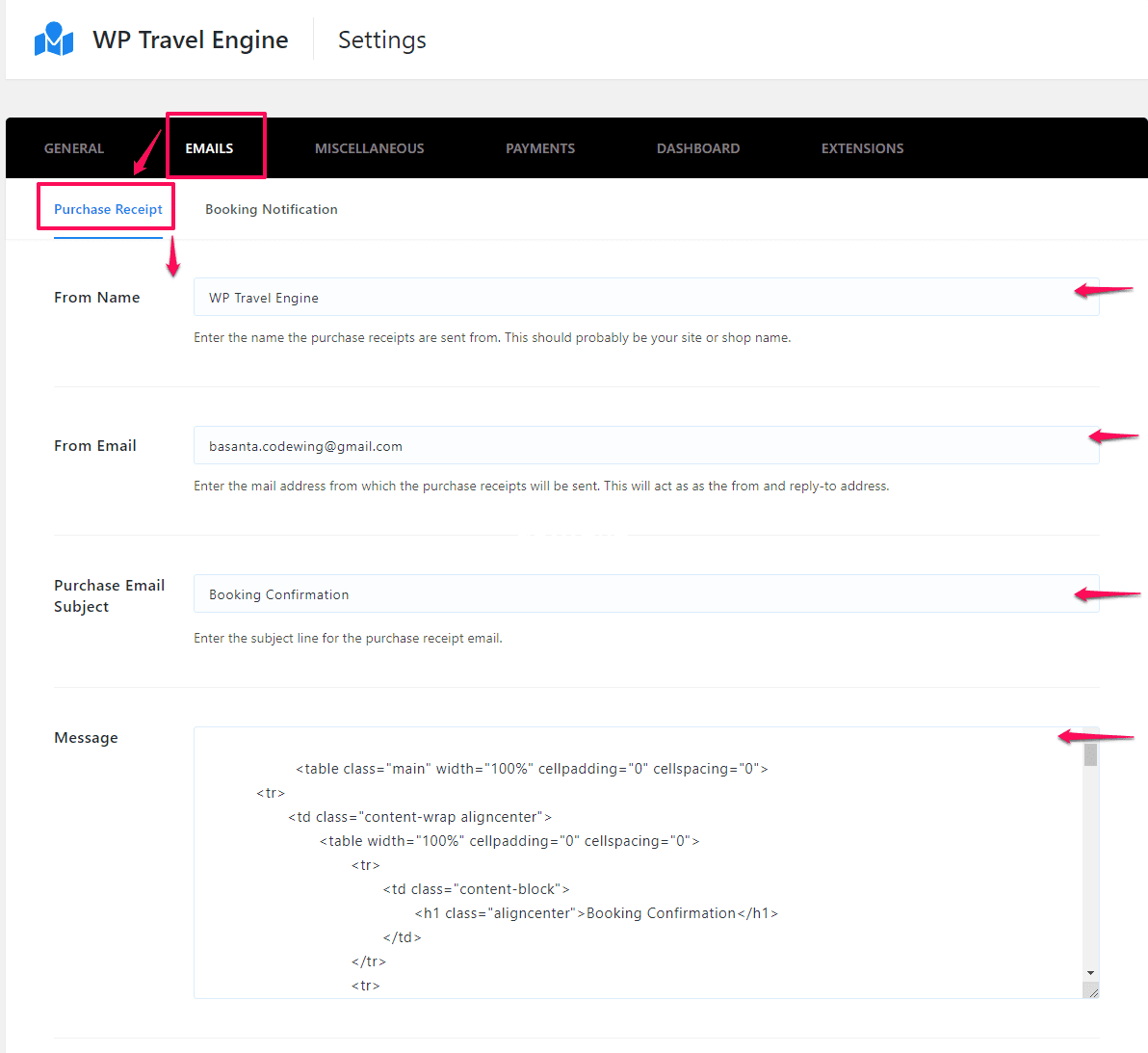1148x1053 pixels.
Task: Click the Message scrollbar down arrow
Action: (x=1091, y=973)
